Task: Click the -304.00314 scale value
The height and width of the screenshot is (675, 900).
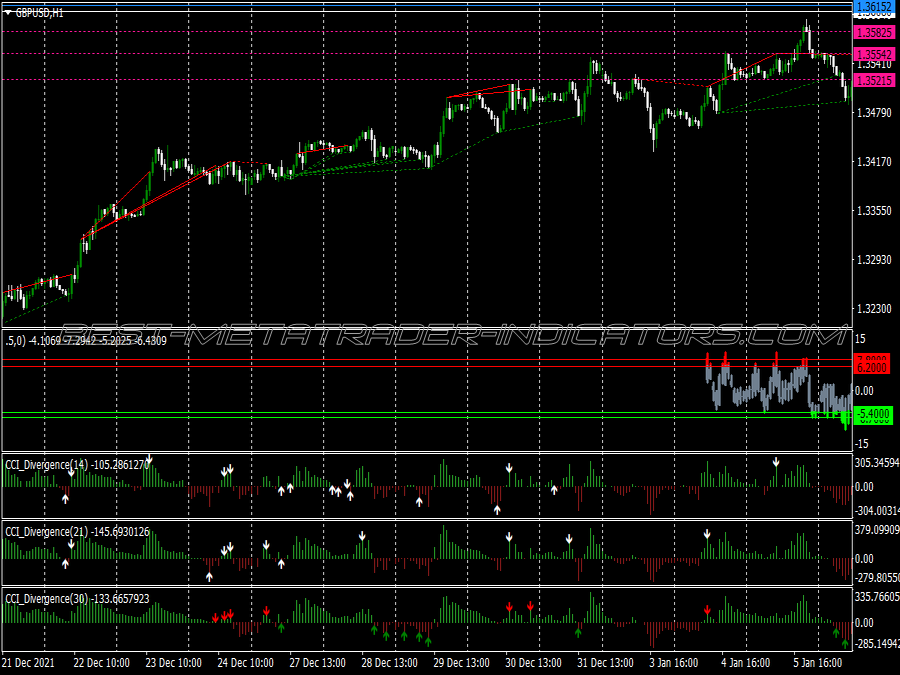Action: click(877, 511)
